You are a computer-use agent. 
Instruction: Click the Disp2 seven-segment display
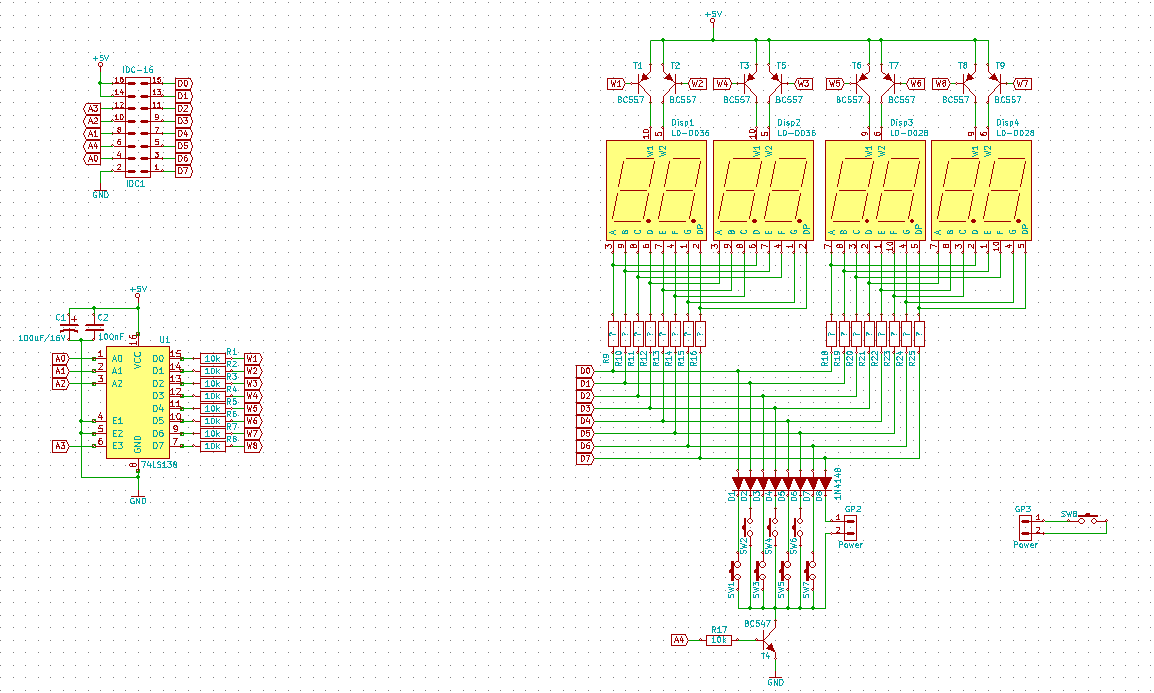[763, 190]
